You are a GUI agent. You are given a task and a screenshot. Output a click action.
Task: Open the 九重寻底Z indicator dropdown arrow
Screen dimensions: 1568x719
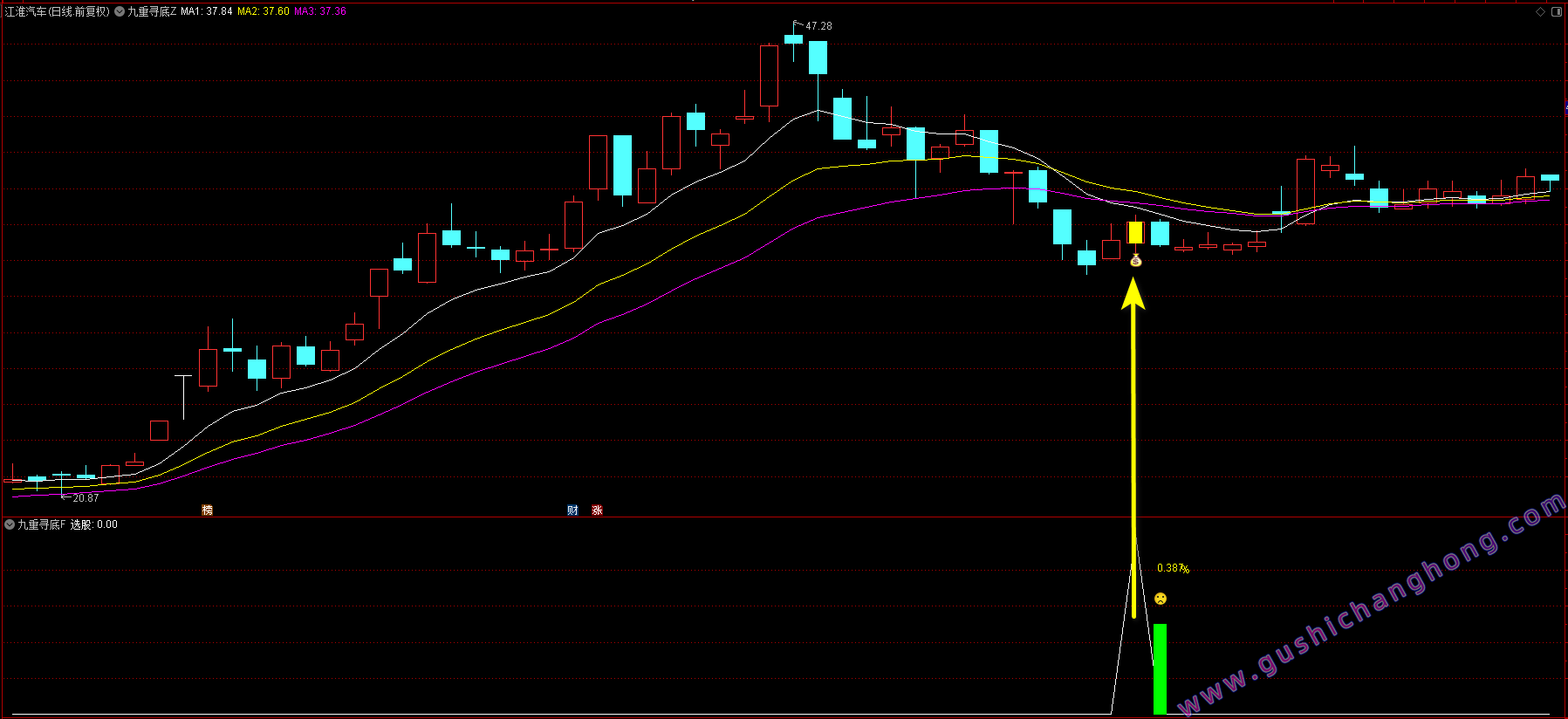(120, 11)
